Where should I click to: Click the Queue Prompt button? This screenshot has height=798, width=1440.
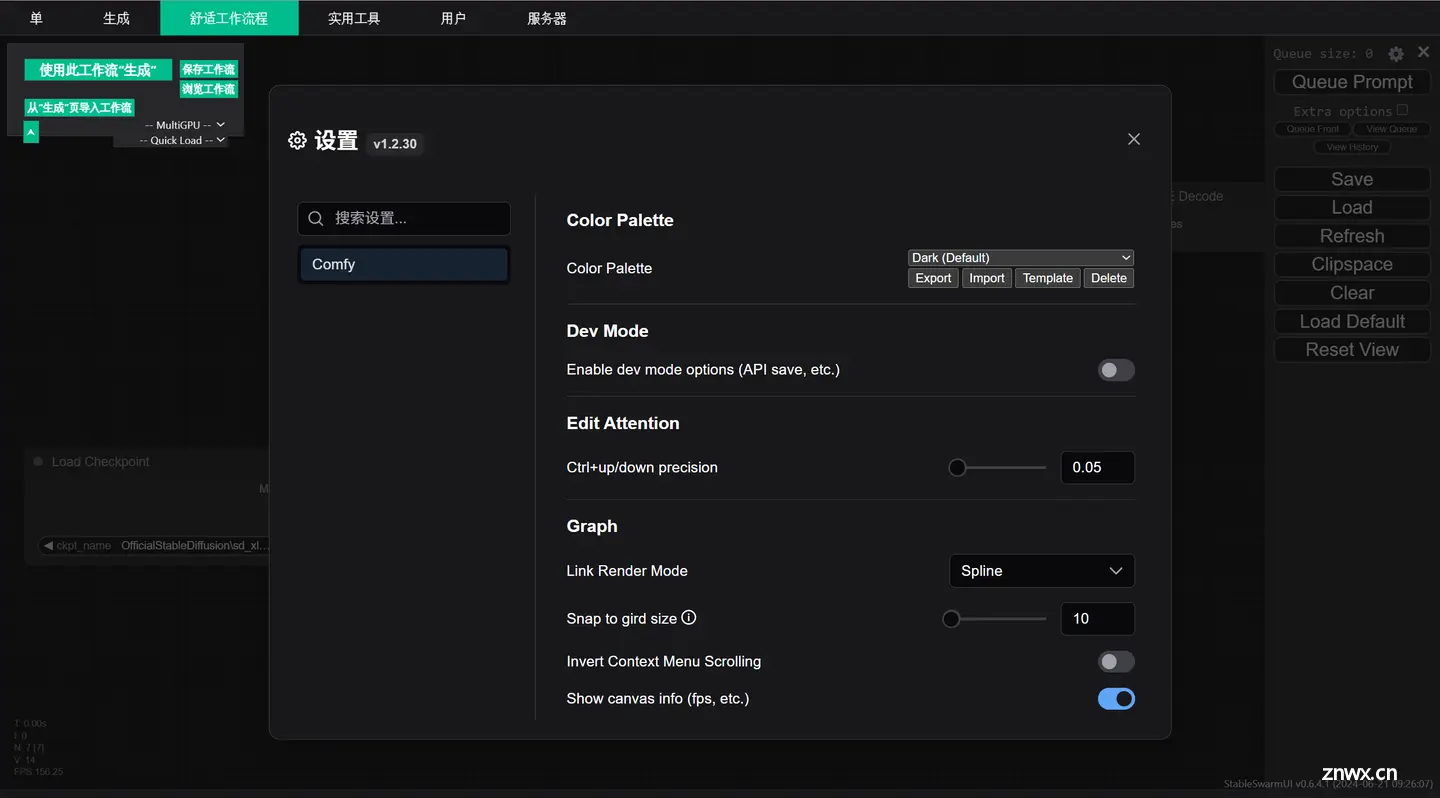tap(1352, 82)
